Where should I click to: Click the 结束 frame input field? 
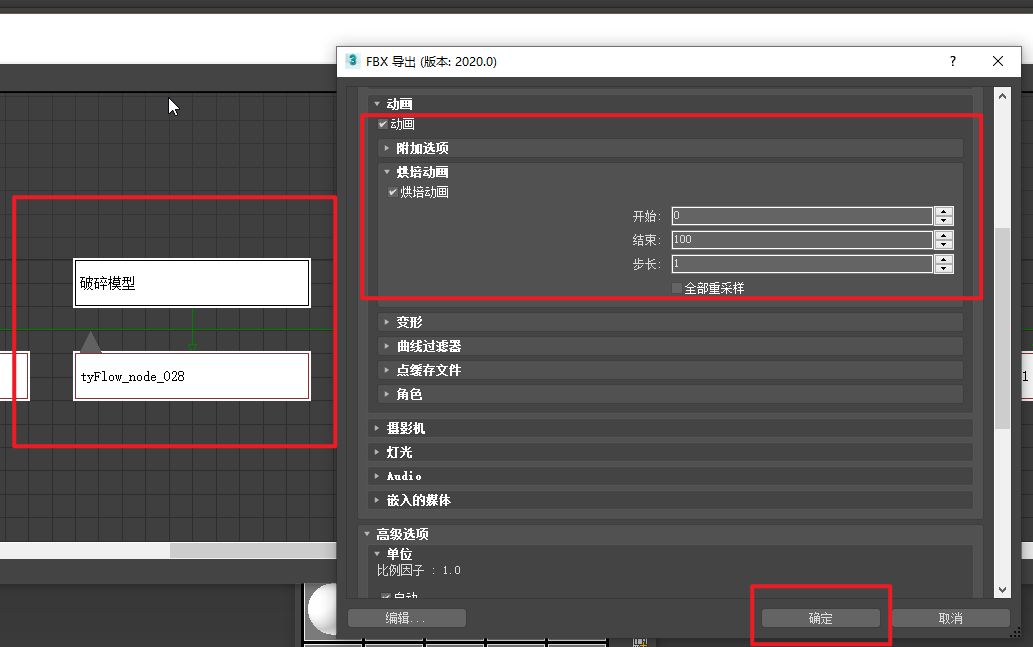click(802, 240)
